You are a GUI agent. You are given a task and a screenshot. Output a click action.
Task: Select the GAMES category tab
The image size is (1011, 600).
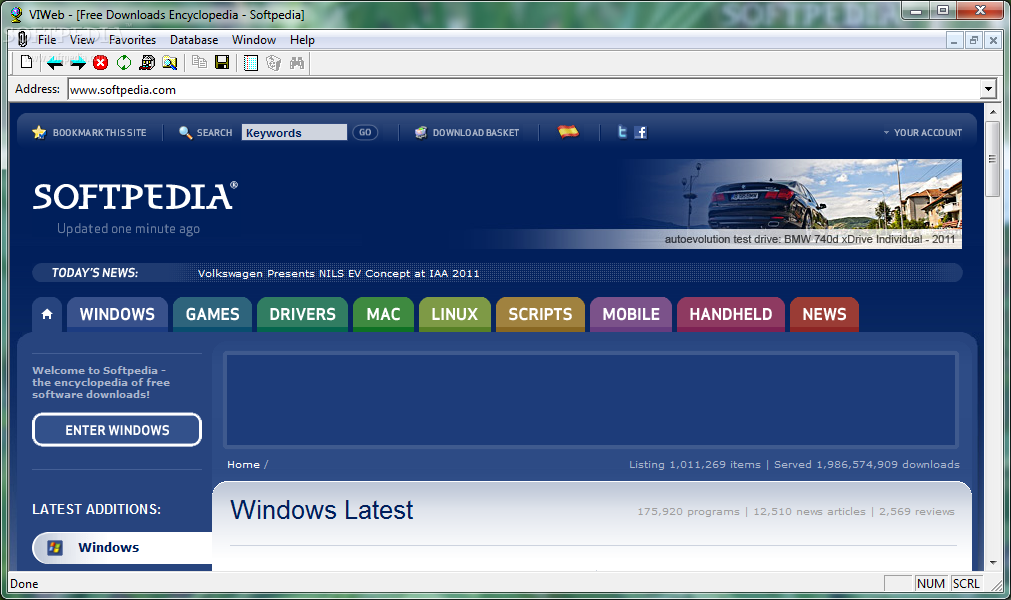213,315
